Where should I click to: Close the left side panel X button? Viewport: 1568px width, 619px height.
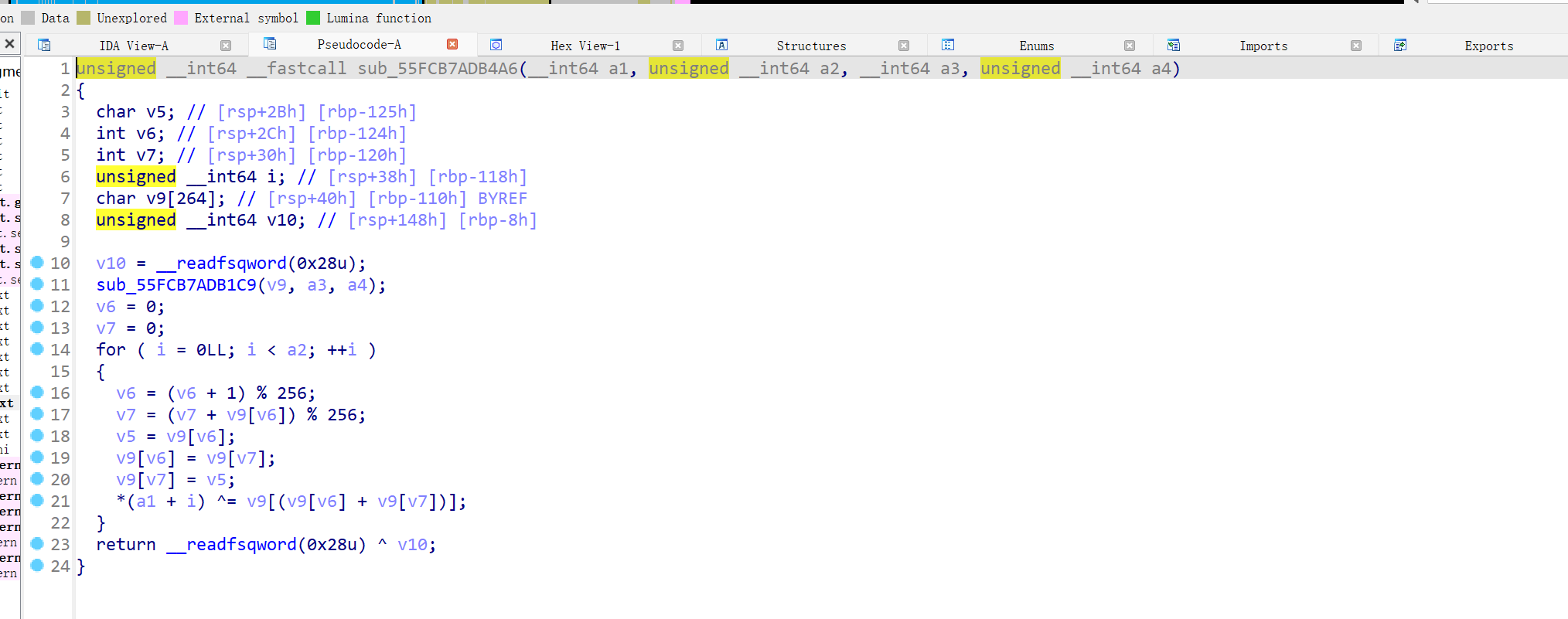9,43
